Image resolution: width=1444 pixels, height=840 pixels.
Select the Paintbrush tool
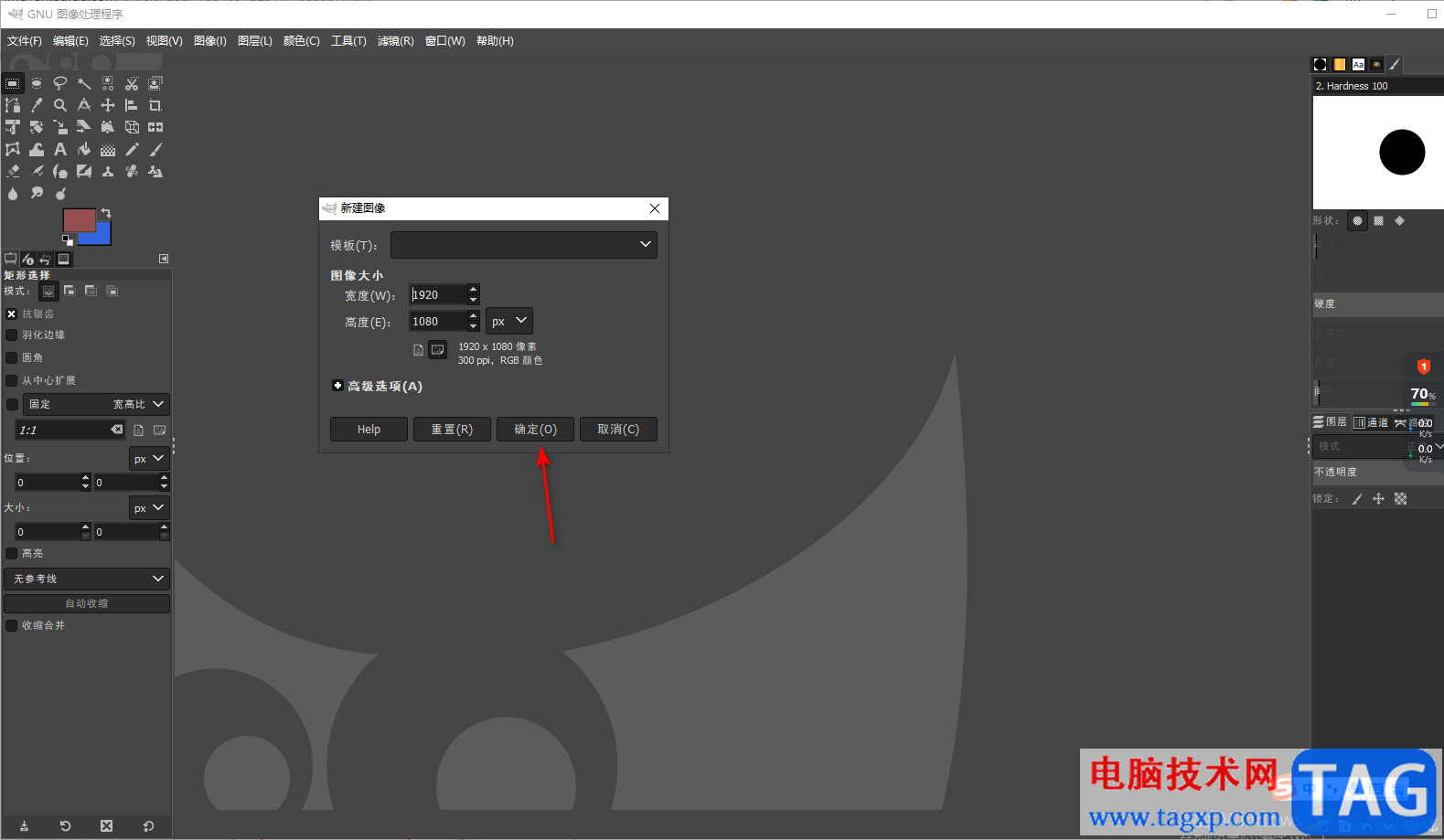point(155,149)
